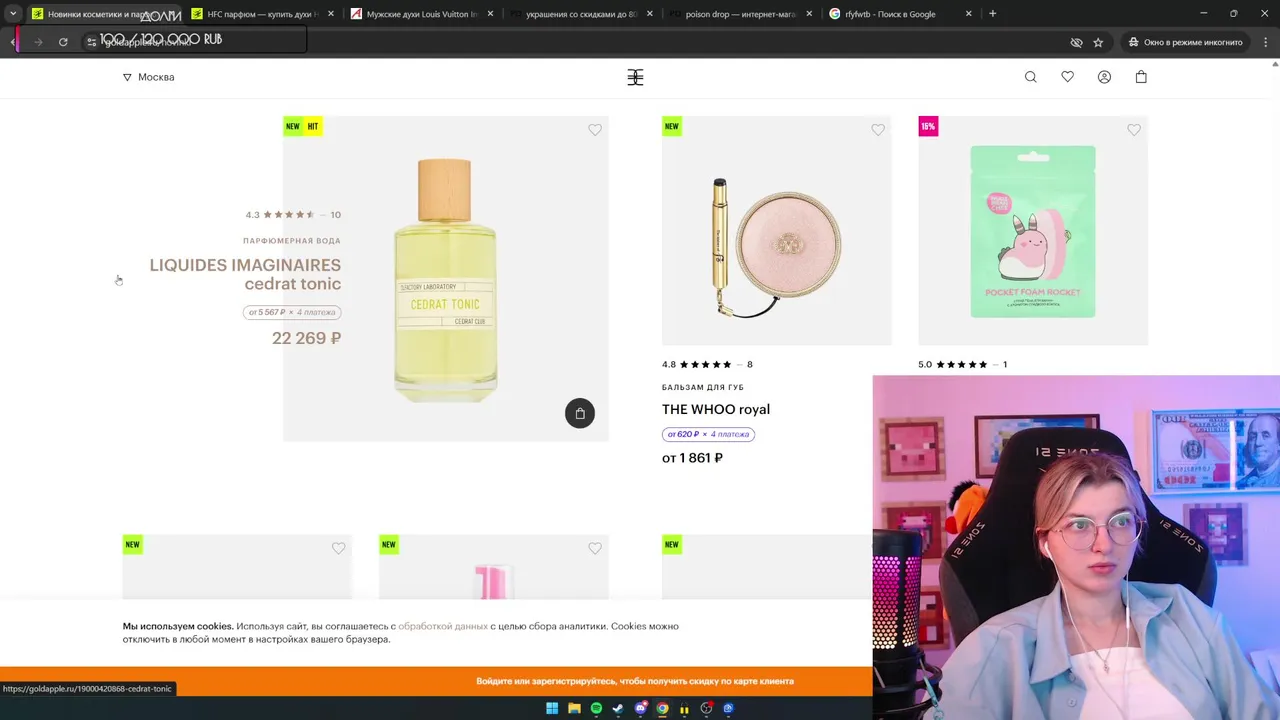1280x720 pixels.
Task: Open the wishlist heart in the site header
Action: pos(1067,77)
